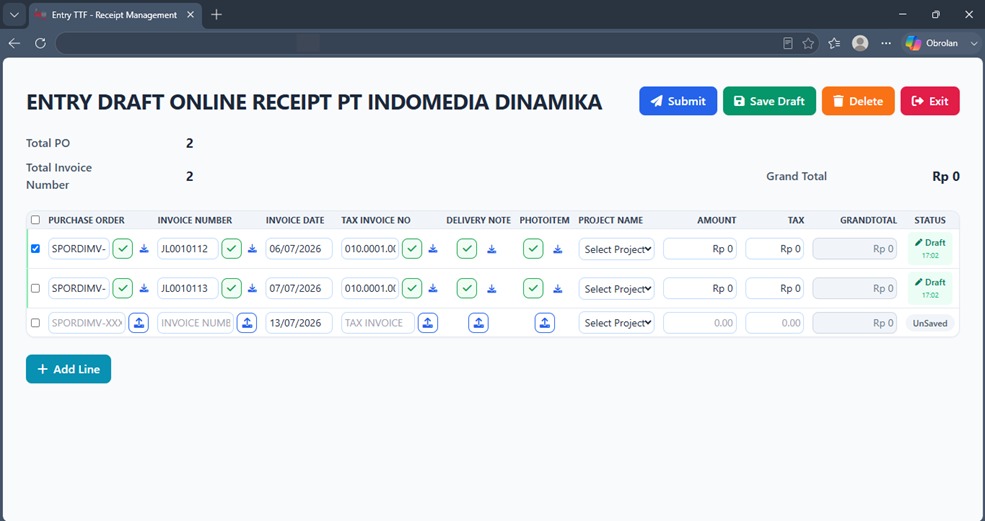Click Amount field in JL0010112 row
Viewport: 985px width, 521px height.
(x=700, y=249)
